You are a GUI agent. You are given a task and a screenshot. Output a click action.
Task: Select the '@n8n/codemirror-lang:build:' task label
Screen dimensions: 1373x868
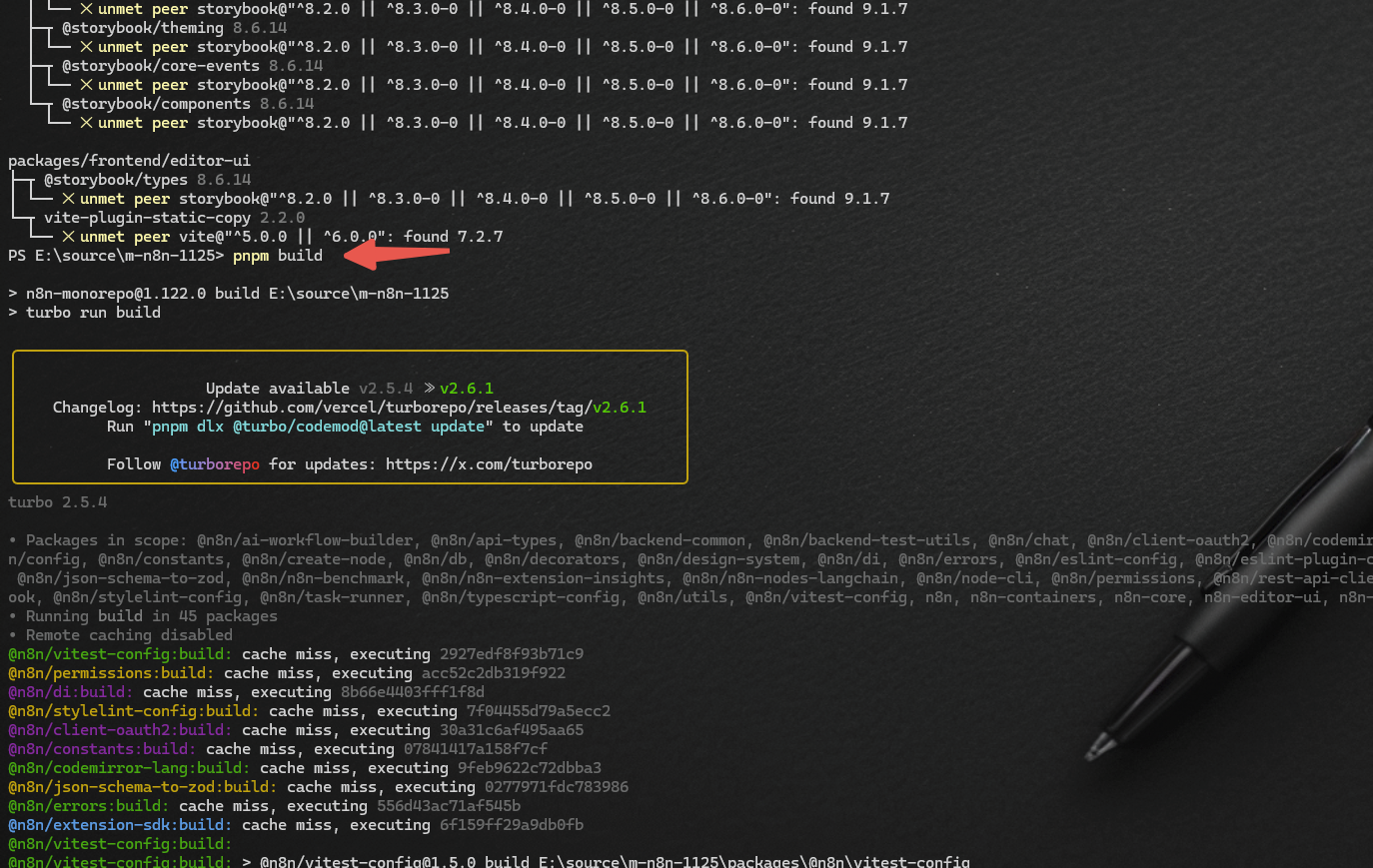tap(129, 768)
